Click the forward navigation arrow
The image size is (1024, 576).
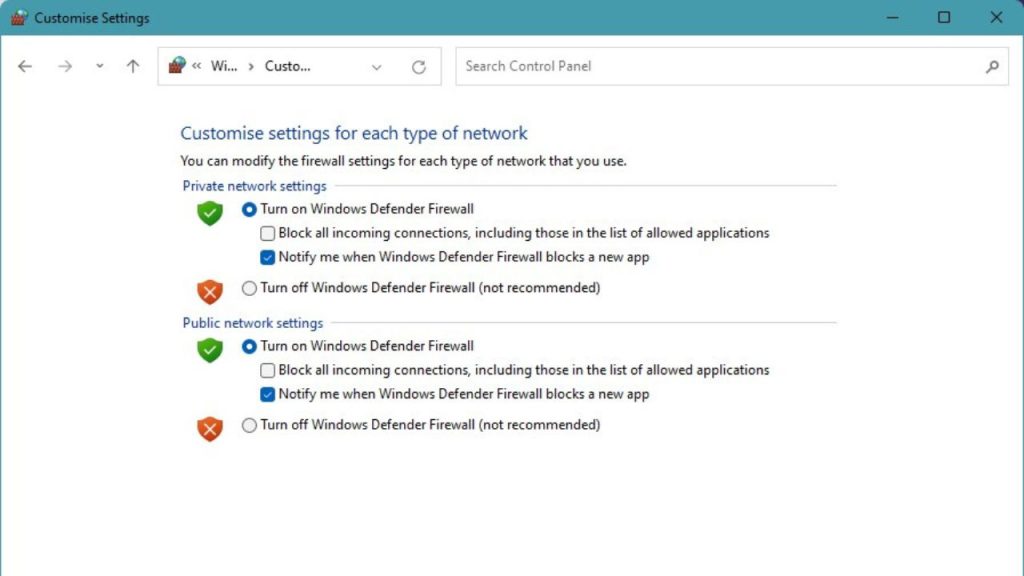coord(65,66)
